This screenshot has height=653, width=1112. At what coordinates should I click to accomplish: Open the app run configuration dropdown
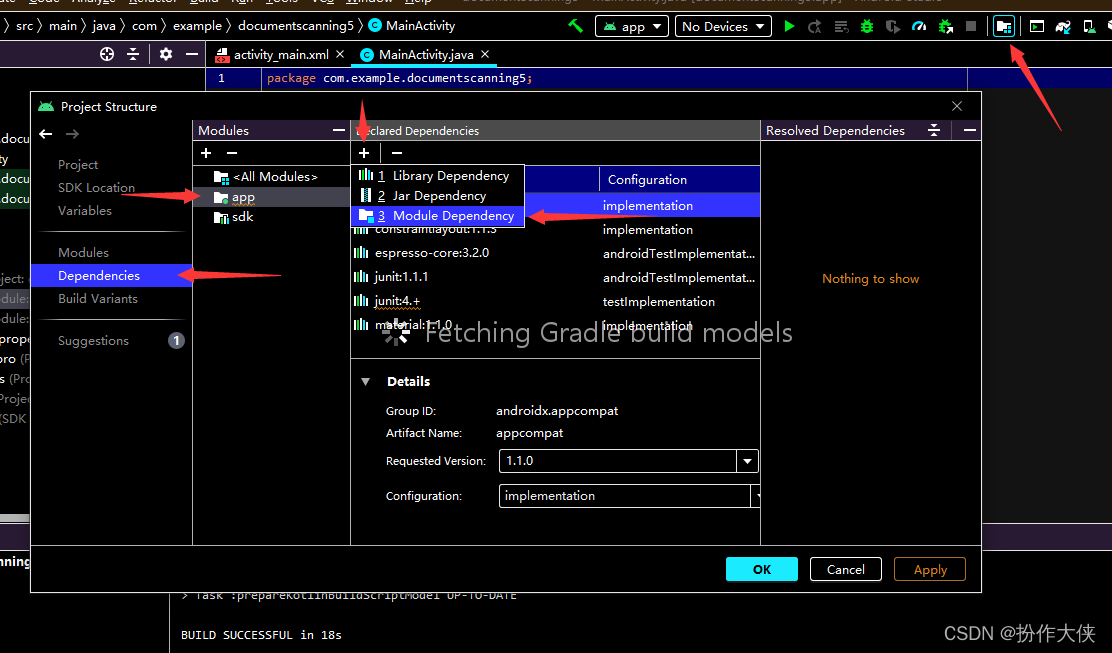point(632,26)
